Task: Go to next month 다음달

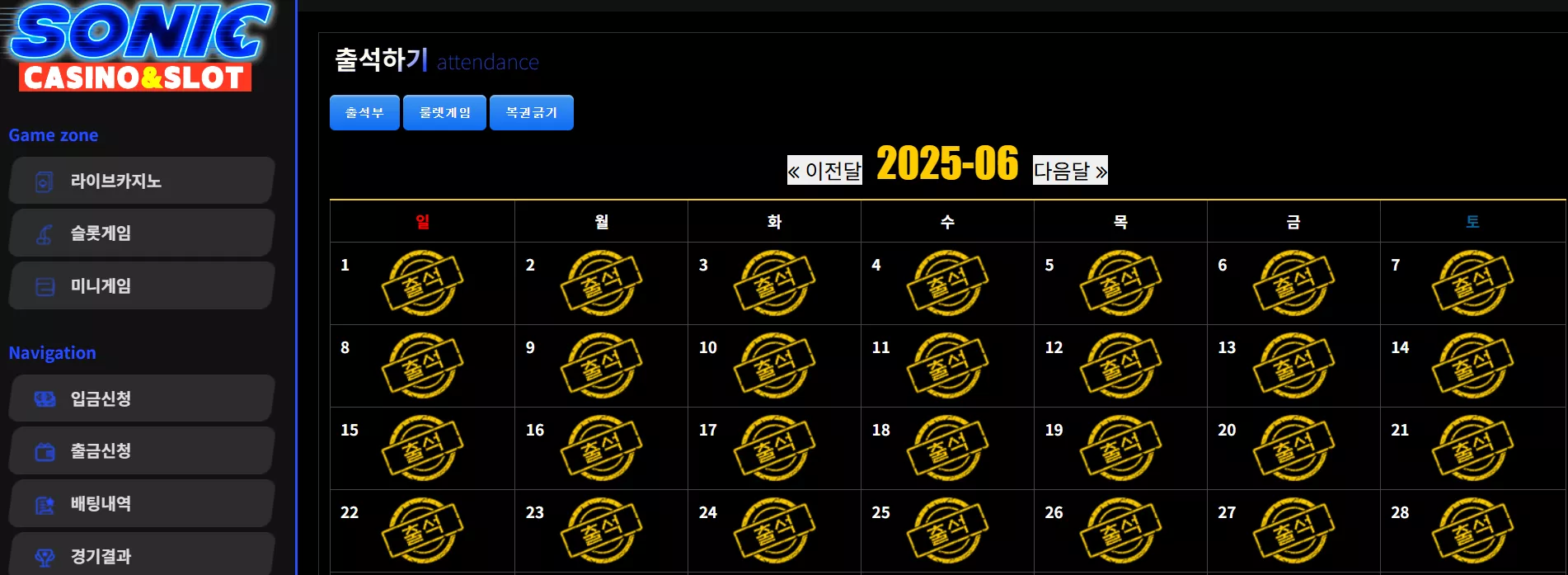Action: click(x=1070, y=170)
